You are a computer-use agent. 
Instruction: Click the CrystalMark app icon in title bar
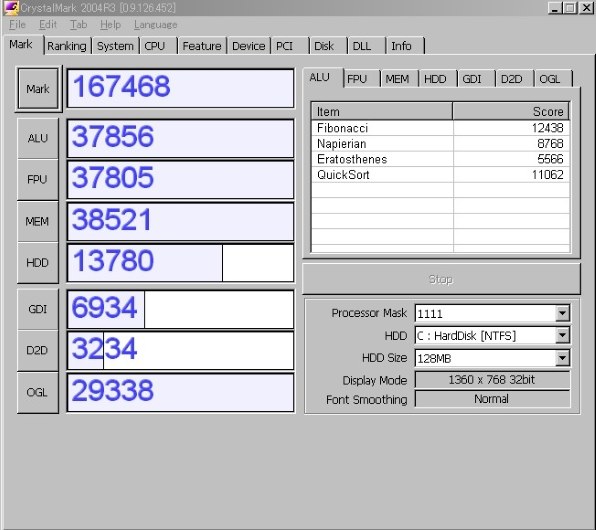click(11, 7)
